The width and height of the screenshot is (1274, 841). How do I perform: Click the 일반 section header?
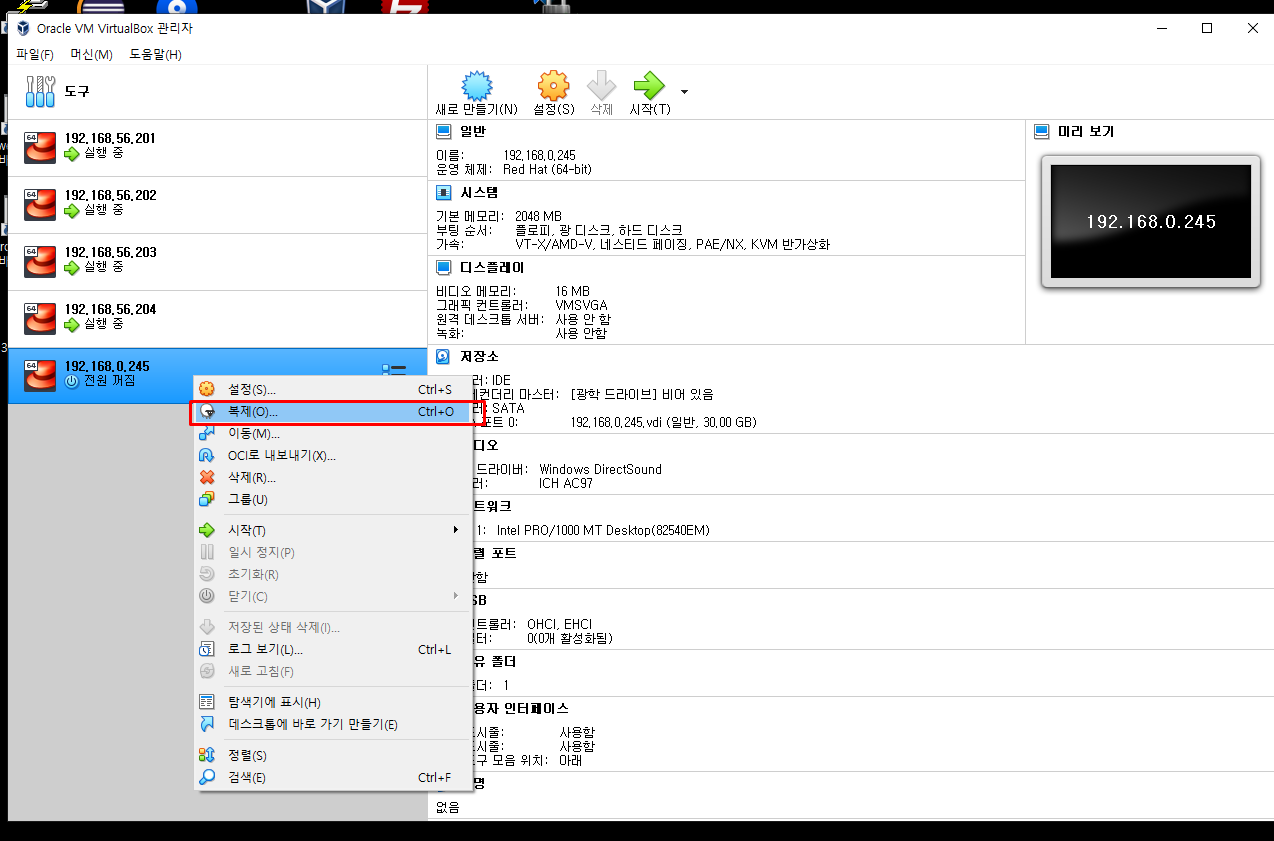tap(472, 132)
